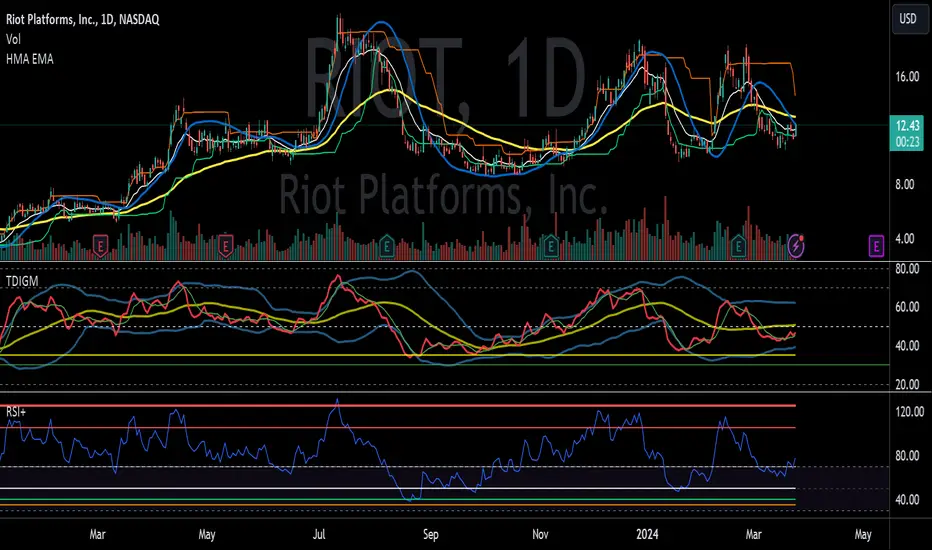The image size is (932, 550).
Task: Select the Vol indicator legend
Action: point(13,39)
